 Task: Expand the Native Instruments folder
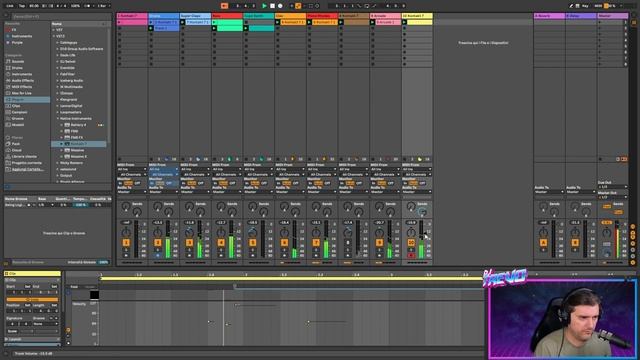(x=57, y=118)
